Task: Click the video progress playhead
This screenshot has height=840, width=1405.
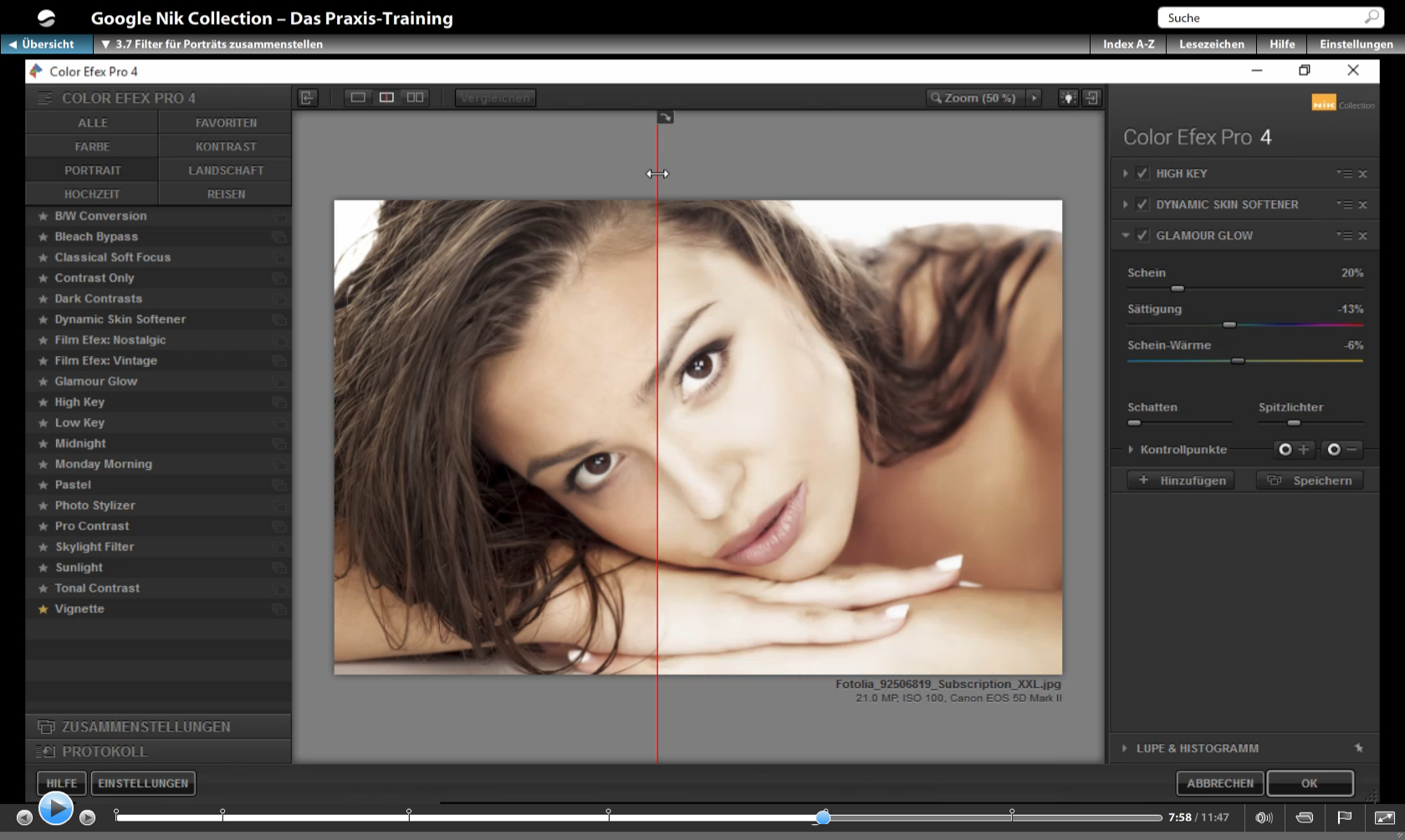Action: [823, 817]
